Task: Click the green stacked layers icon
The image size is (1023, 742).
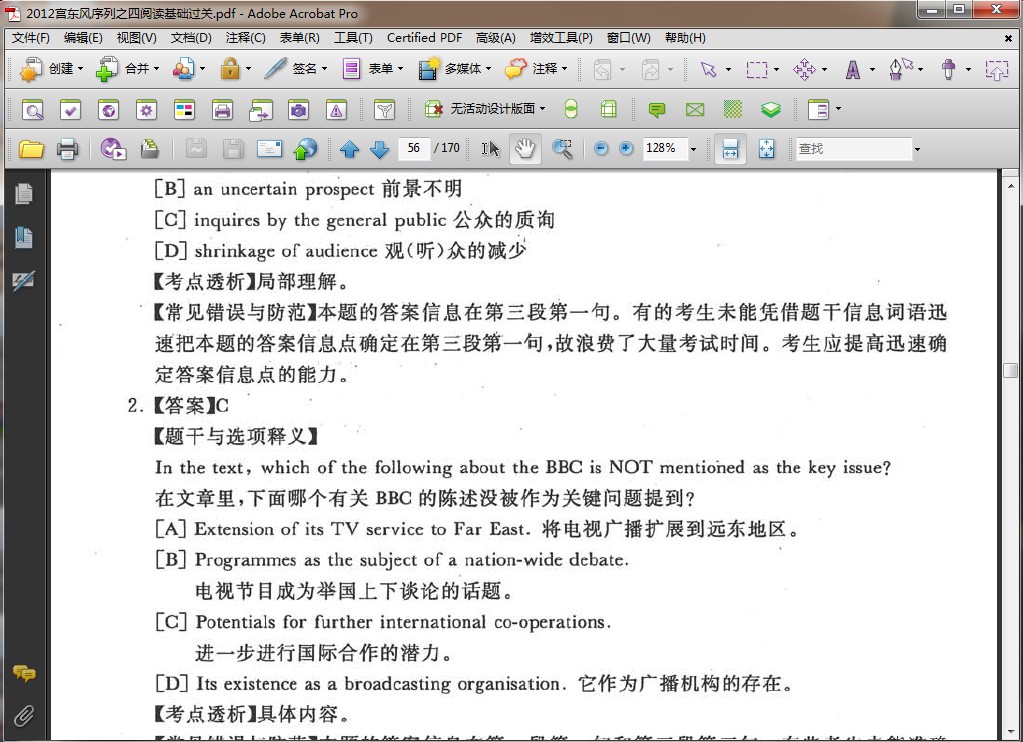Action: click(x=771, y=110)
